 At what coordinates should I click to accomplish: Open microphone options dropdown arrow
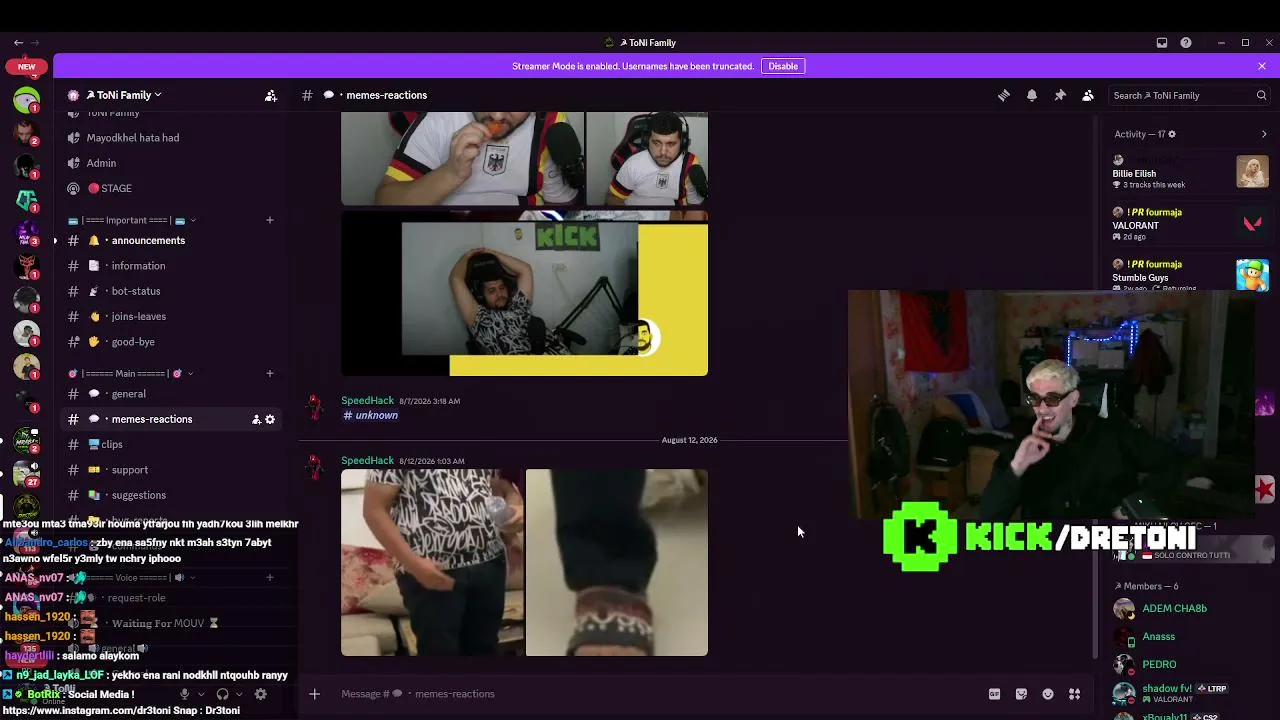(200, 694)
